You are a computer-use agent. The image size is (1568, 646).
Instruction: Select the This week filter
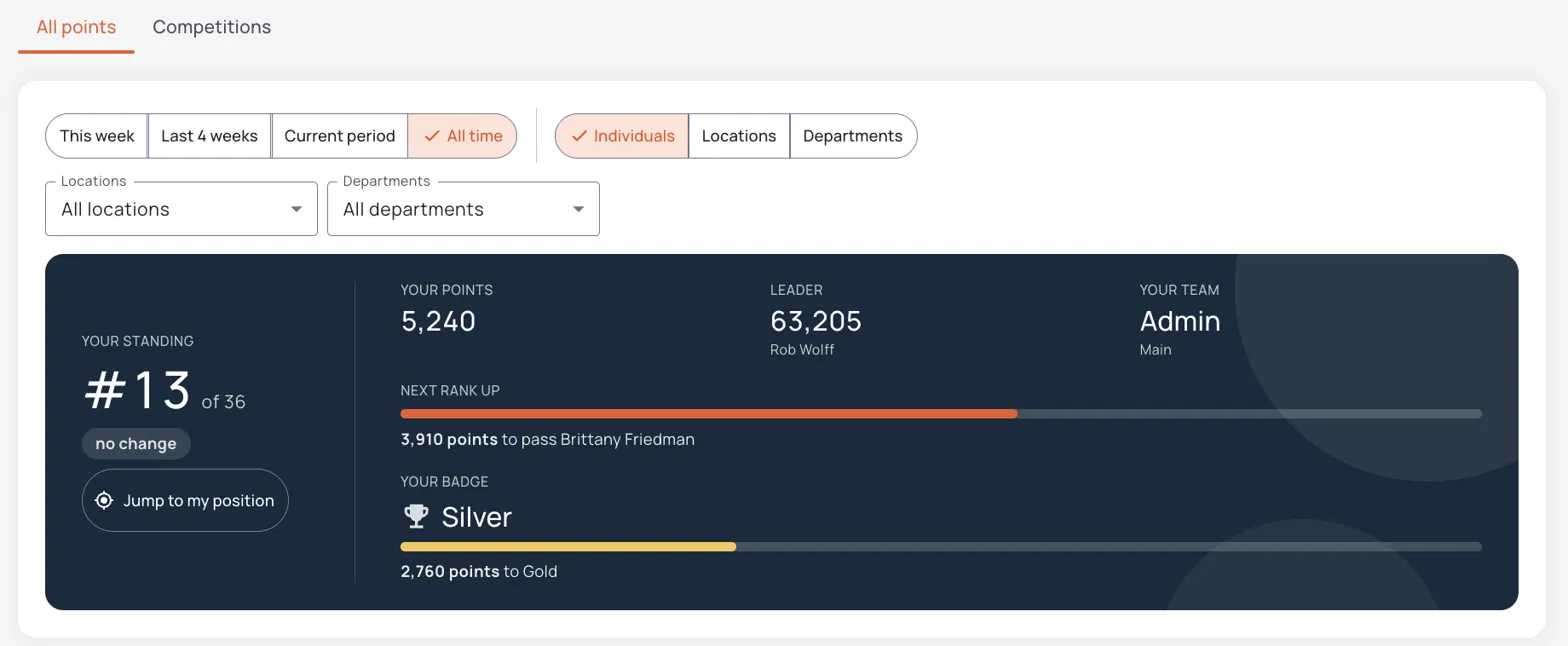tap(97, 136)
